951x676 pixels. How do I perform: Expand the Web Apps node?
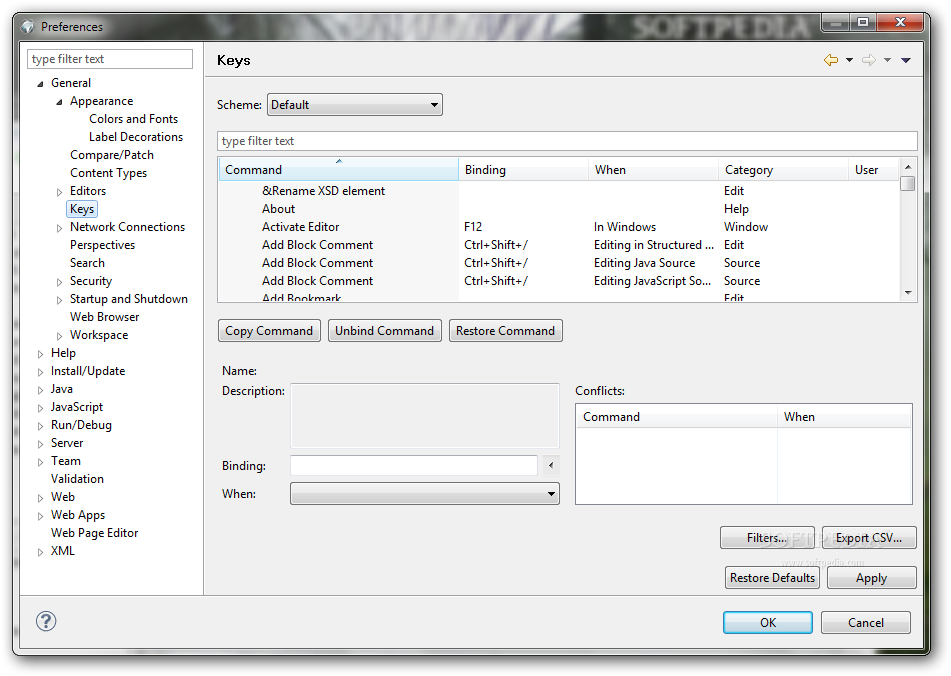tap(40, 517)
